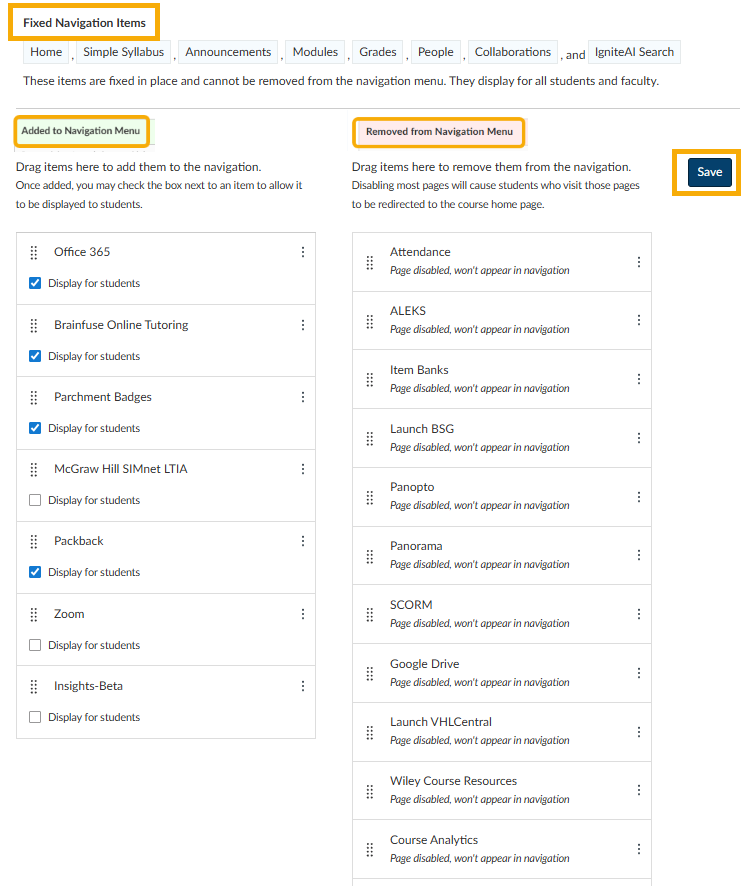Click drag handle next to Attendance
The height and width of the screenshot is (886, 741).
[x=369, y=262]
